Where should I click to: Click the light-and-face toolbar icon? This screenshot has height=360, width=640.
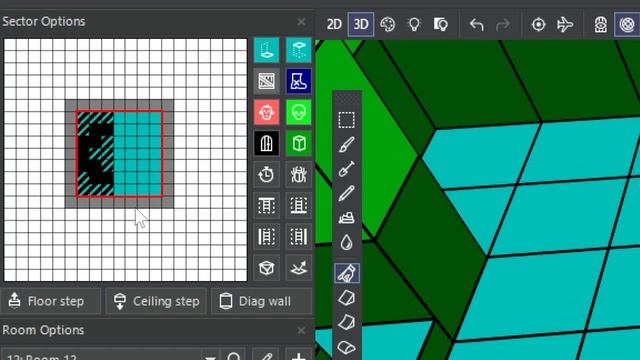coord(441,24)
